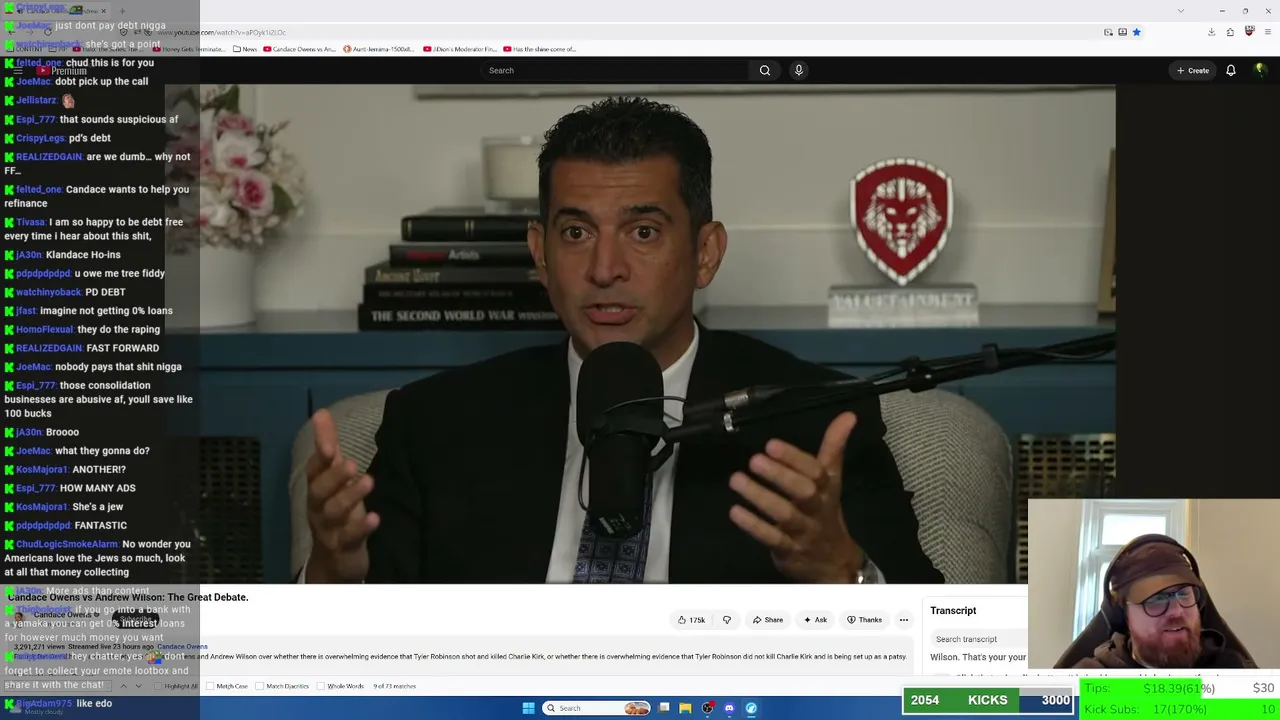Screen dimensions: 1280x720
Task: Open the YouTube account avatar menu
Action: (x=1260, y=70)
